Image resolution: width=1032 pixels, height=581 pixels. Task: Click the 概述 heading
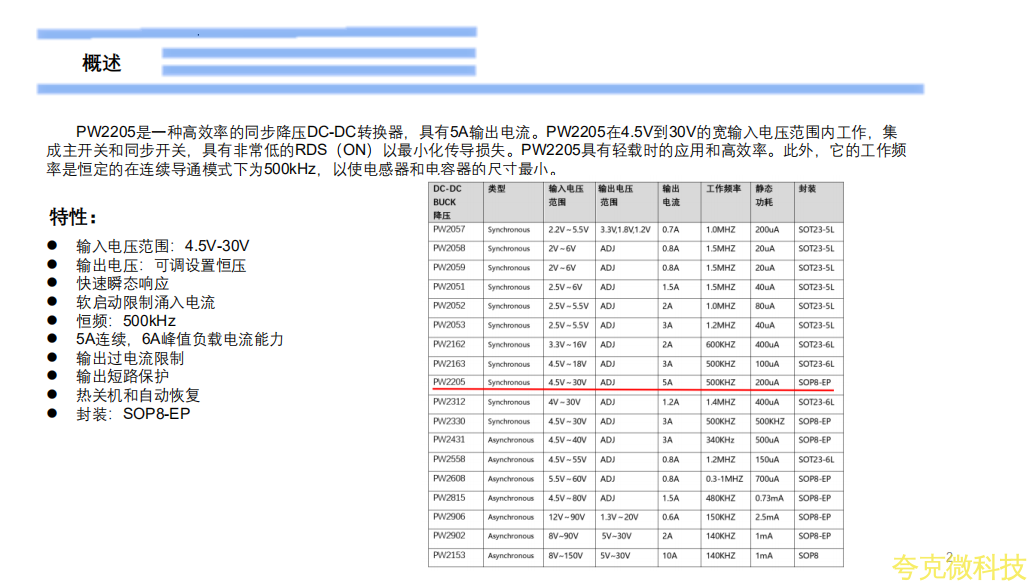tap(102, 63)
